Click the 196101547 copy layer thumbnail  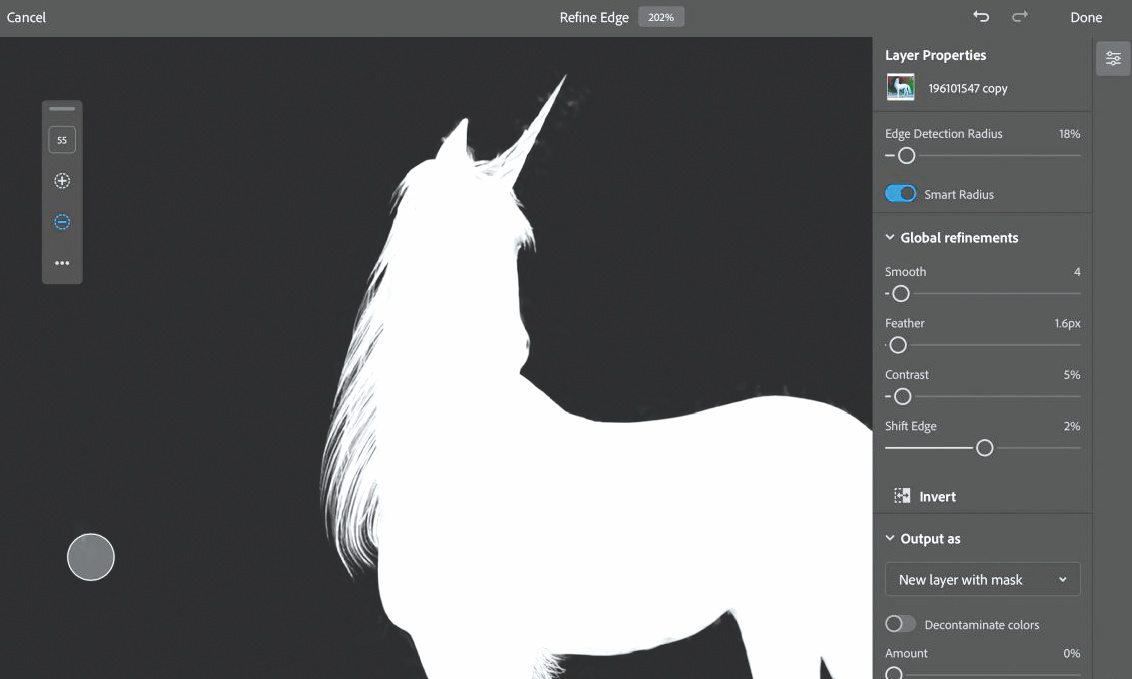(x=901, y=88)
